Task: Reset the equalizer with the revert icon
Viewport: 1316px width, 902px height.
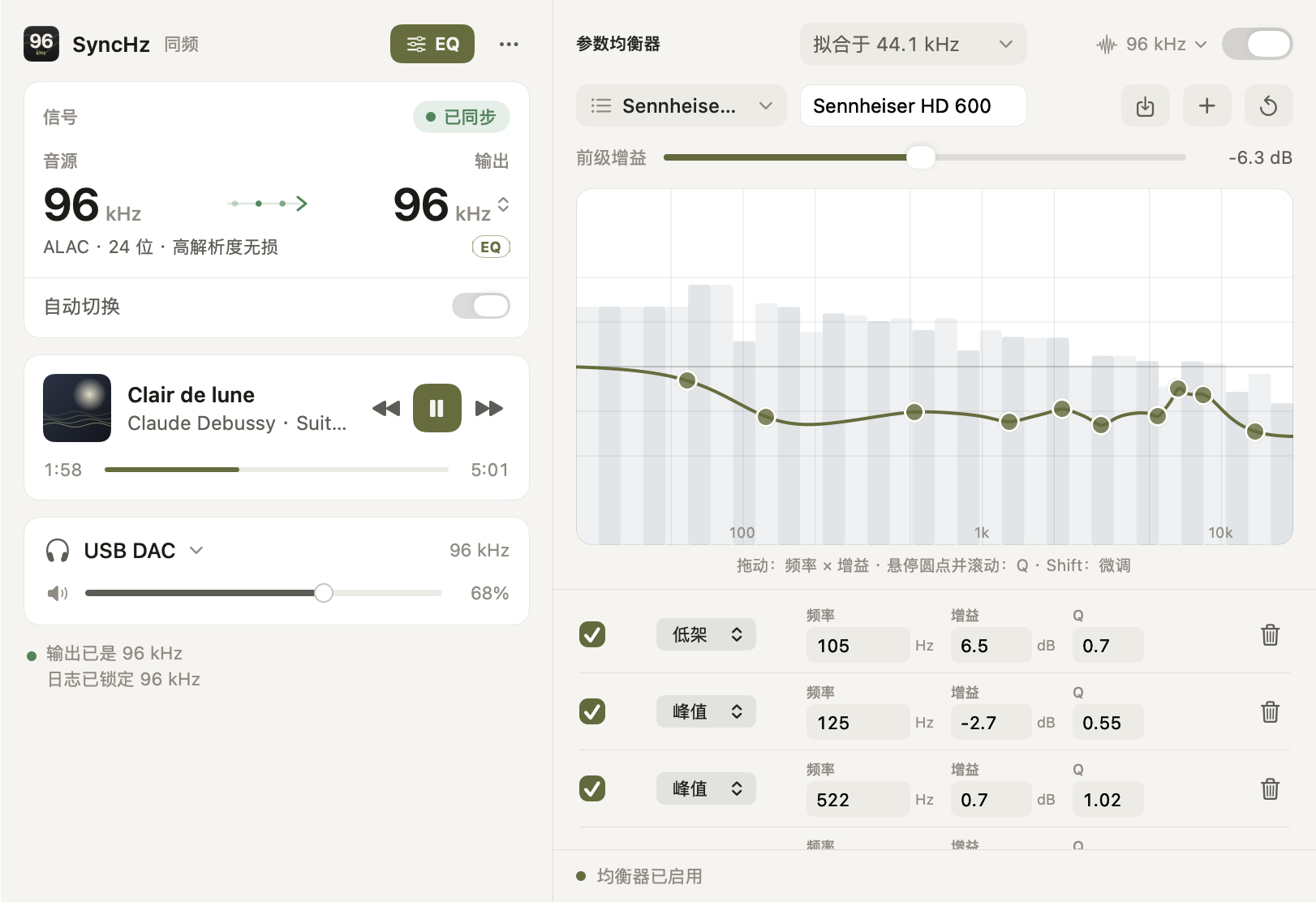Action: (x=1269, y=105)
